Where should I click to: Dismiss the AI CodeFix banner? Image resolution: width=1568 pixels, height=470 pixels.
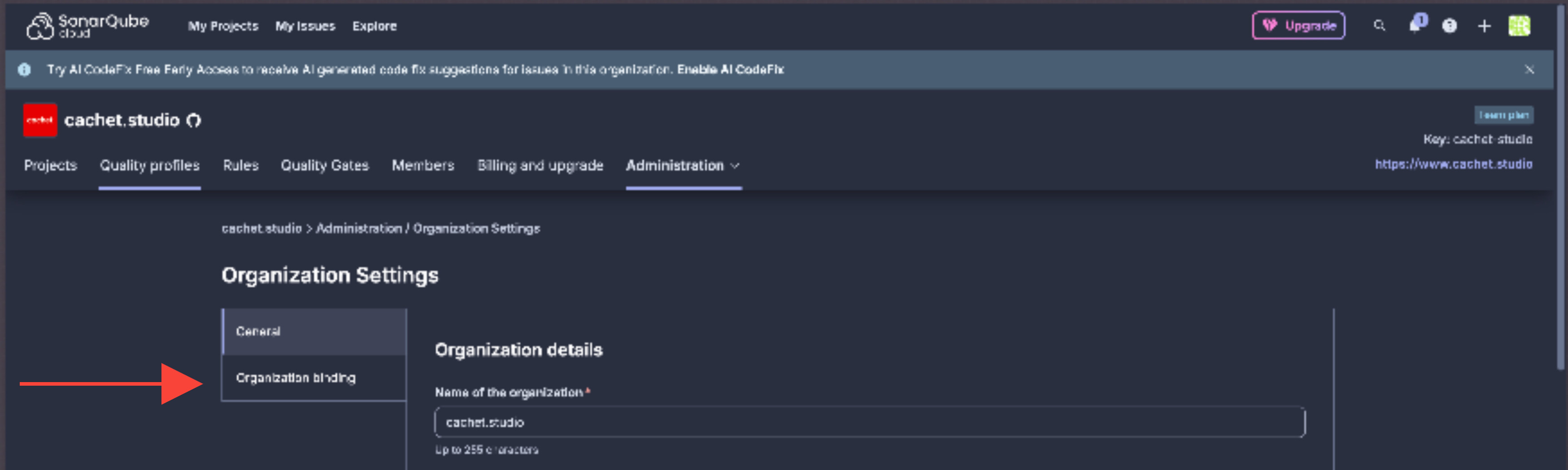[x=1529, y=70]
